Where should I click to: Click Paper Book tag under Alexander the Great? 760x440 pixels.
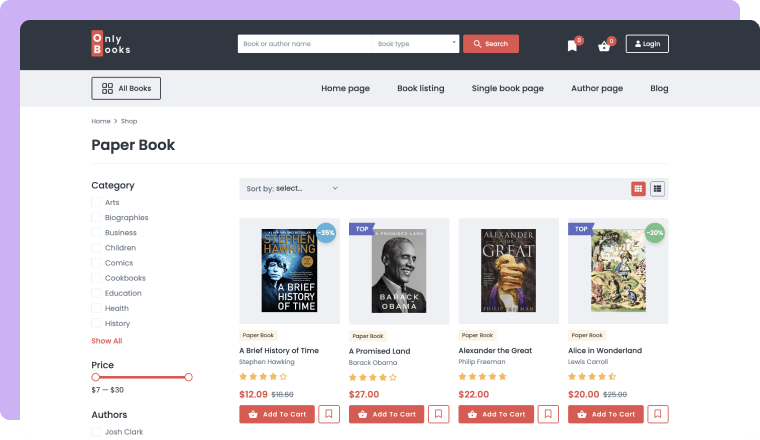coord(477,335)
